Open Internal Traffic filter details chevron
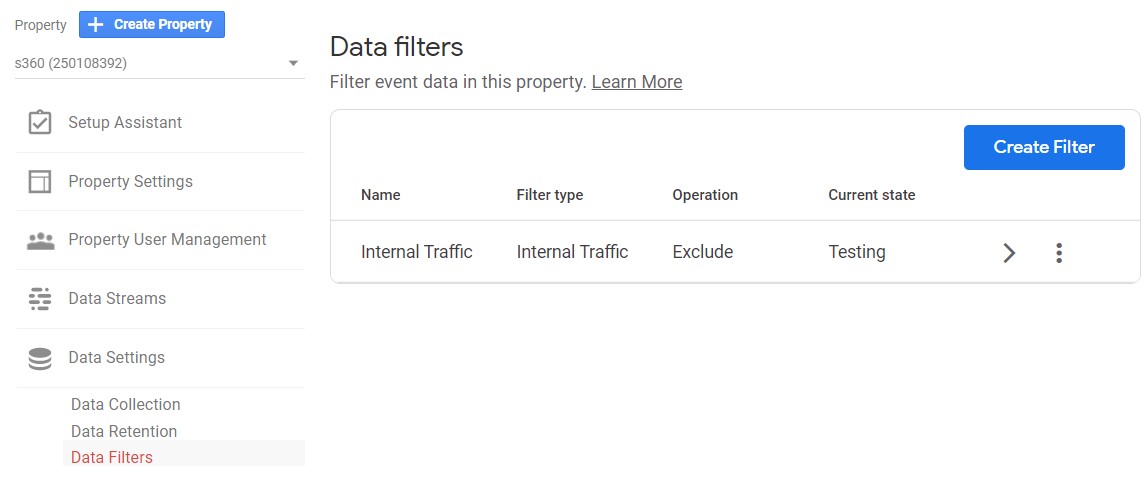Viewport: 1147px width, 482px height. point(1009,253)
